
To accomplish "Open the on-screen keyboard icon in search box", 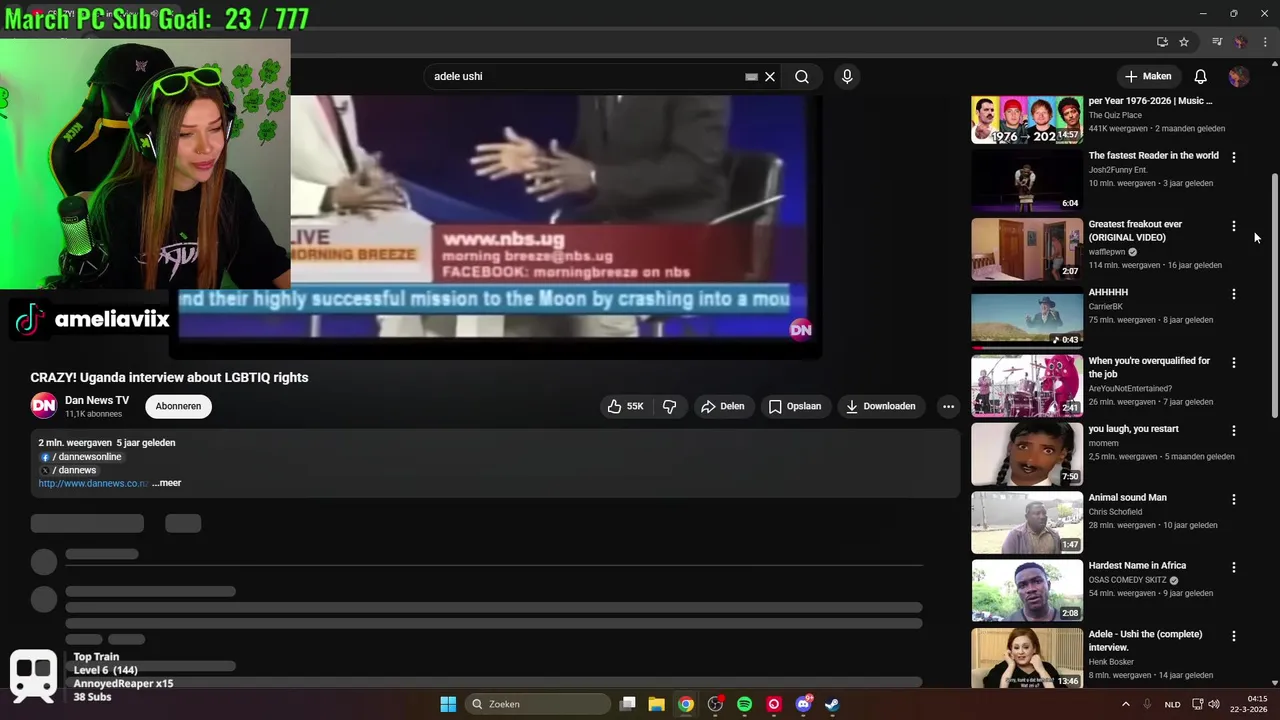I will pos(751,77).
